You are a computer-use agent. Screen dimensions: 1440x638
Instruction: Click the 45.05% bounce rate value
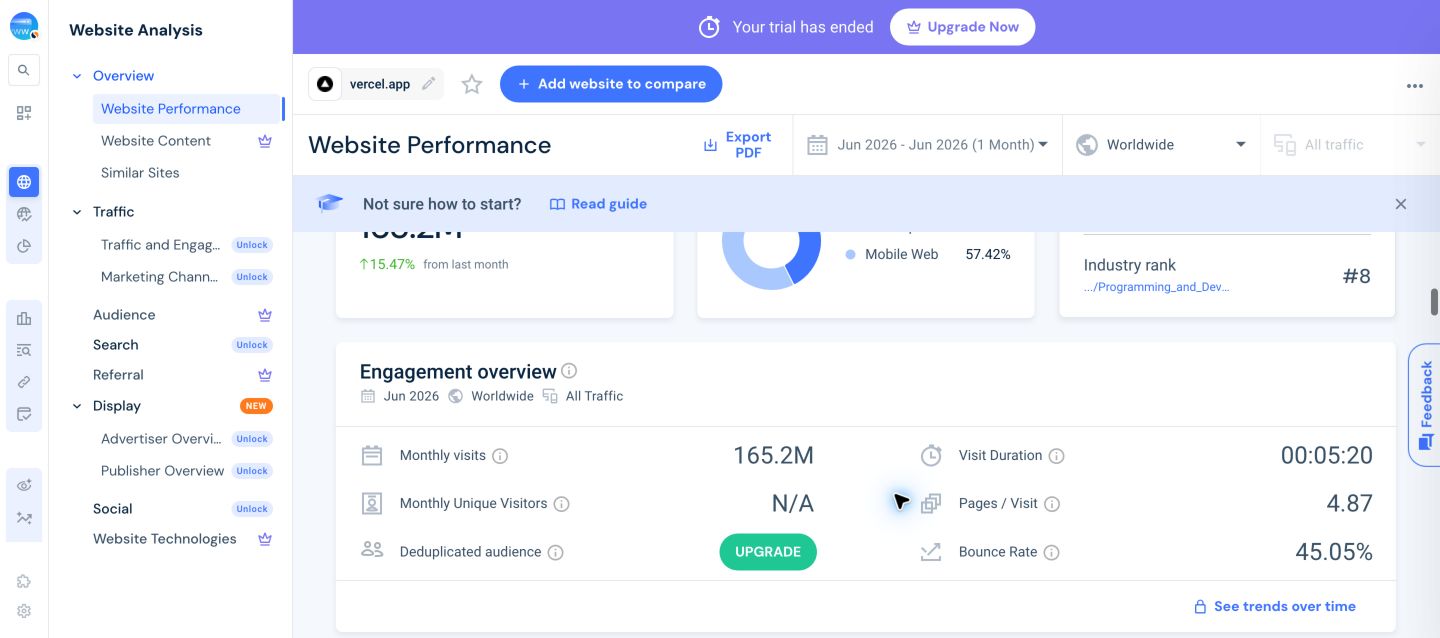tap(1334, 552)
